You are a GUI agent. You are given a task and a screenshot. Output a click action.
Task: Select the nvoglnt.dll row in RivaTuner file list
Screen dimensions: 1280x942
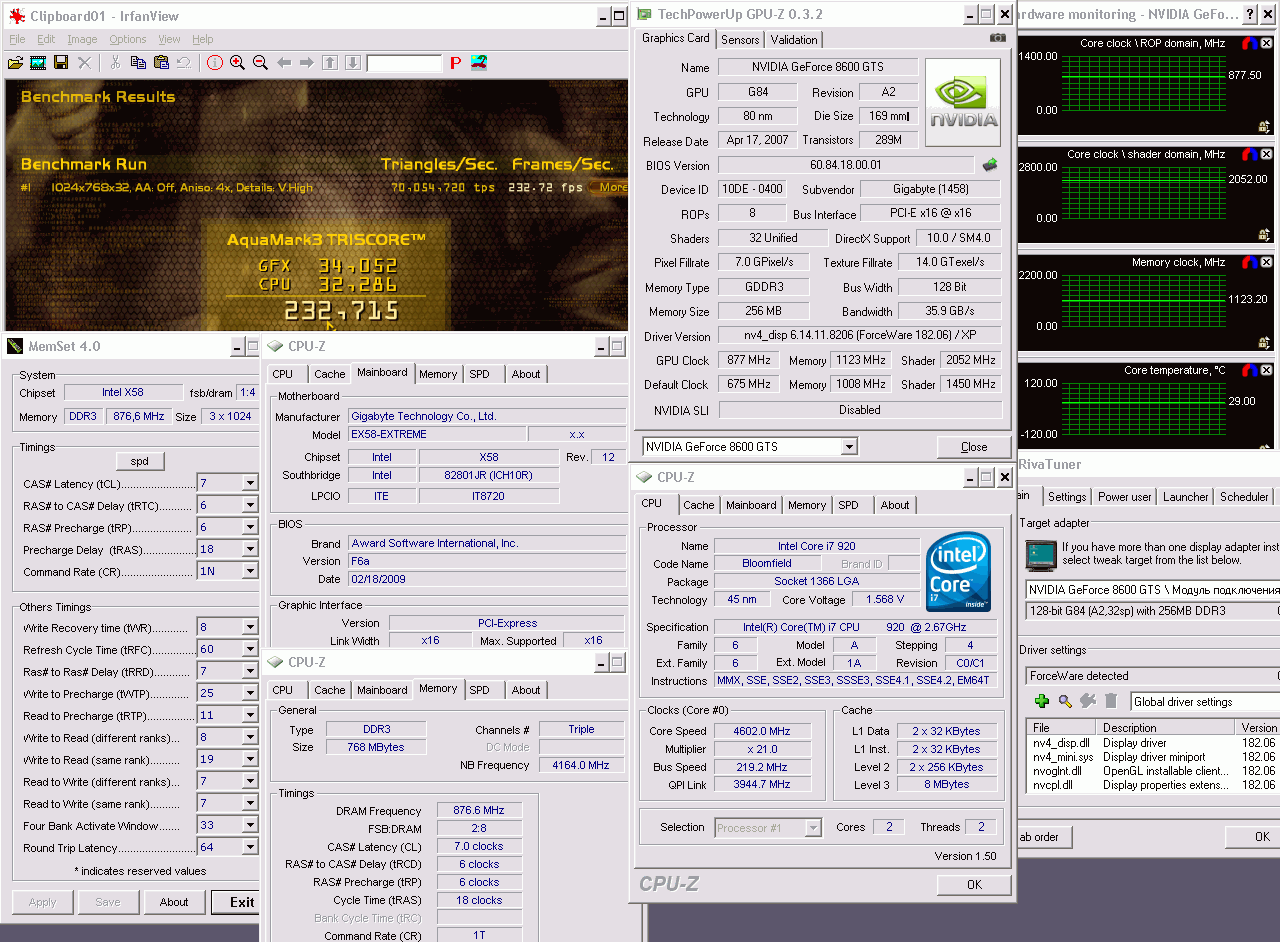pos(1154,771)
